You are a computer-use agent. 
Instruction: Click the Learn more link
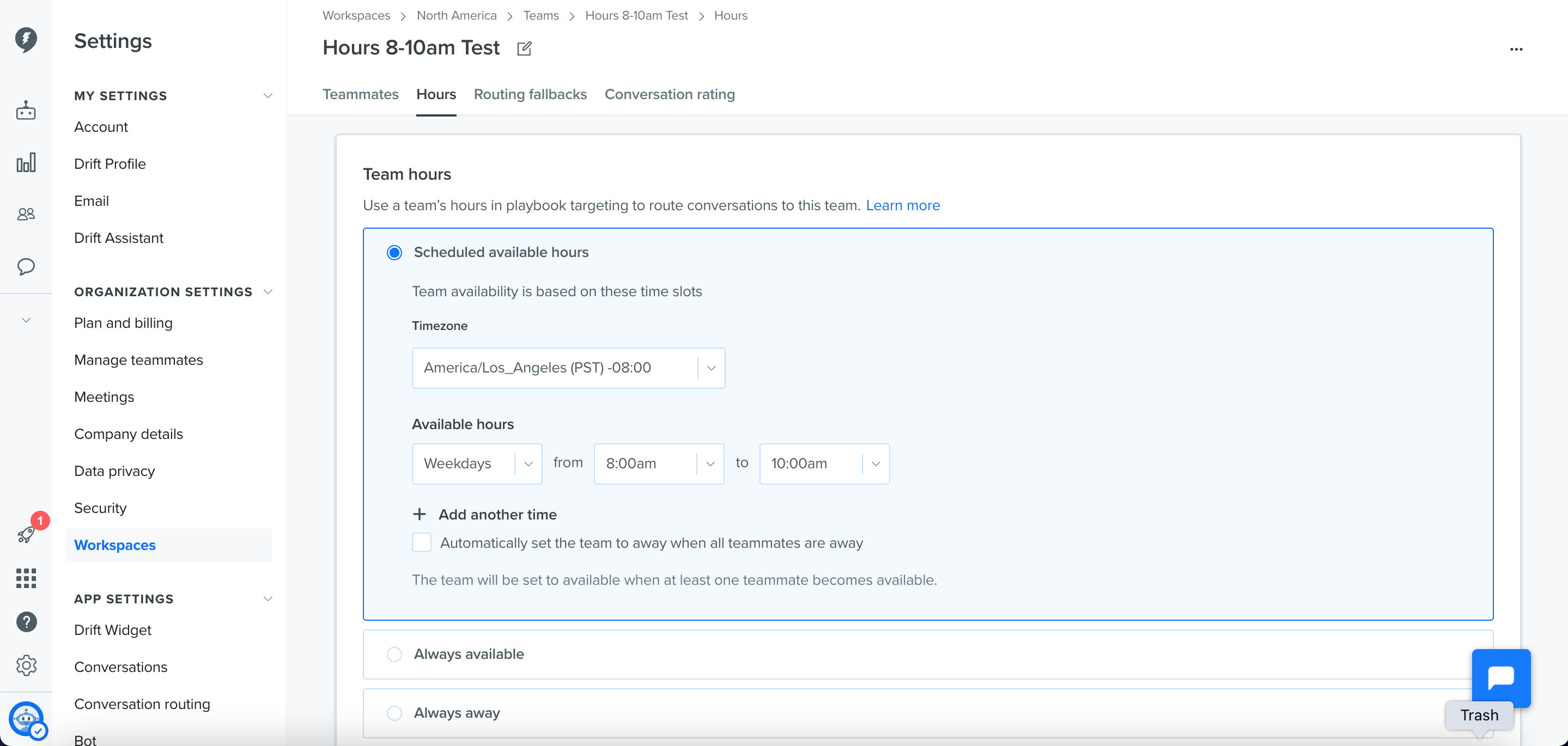coord(903,206)
